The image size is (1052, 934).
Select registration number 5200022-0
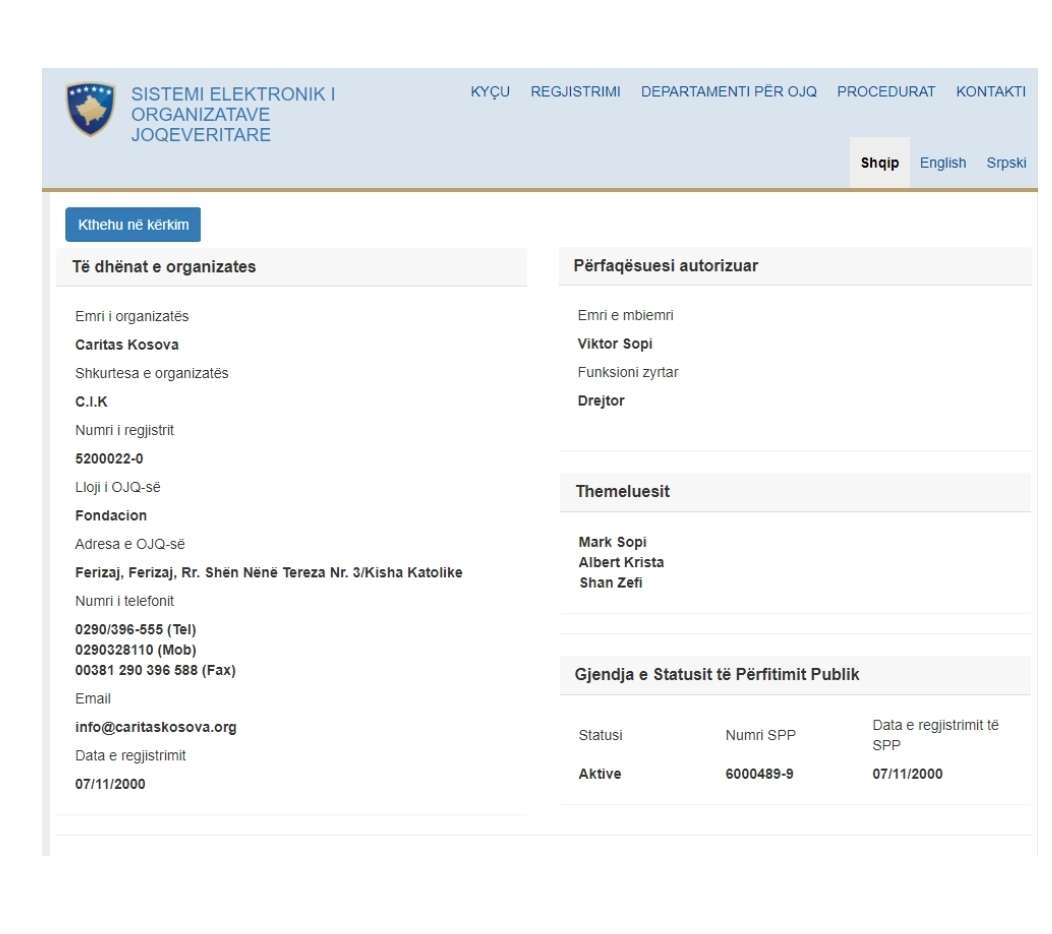pyautogui.click(x=109, y=459)
